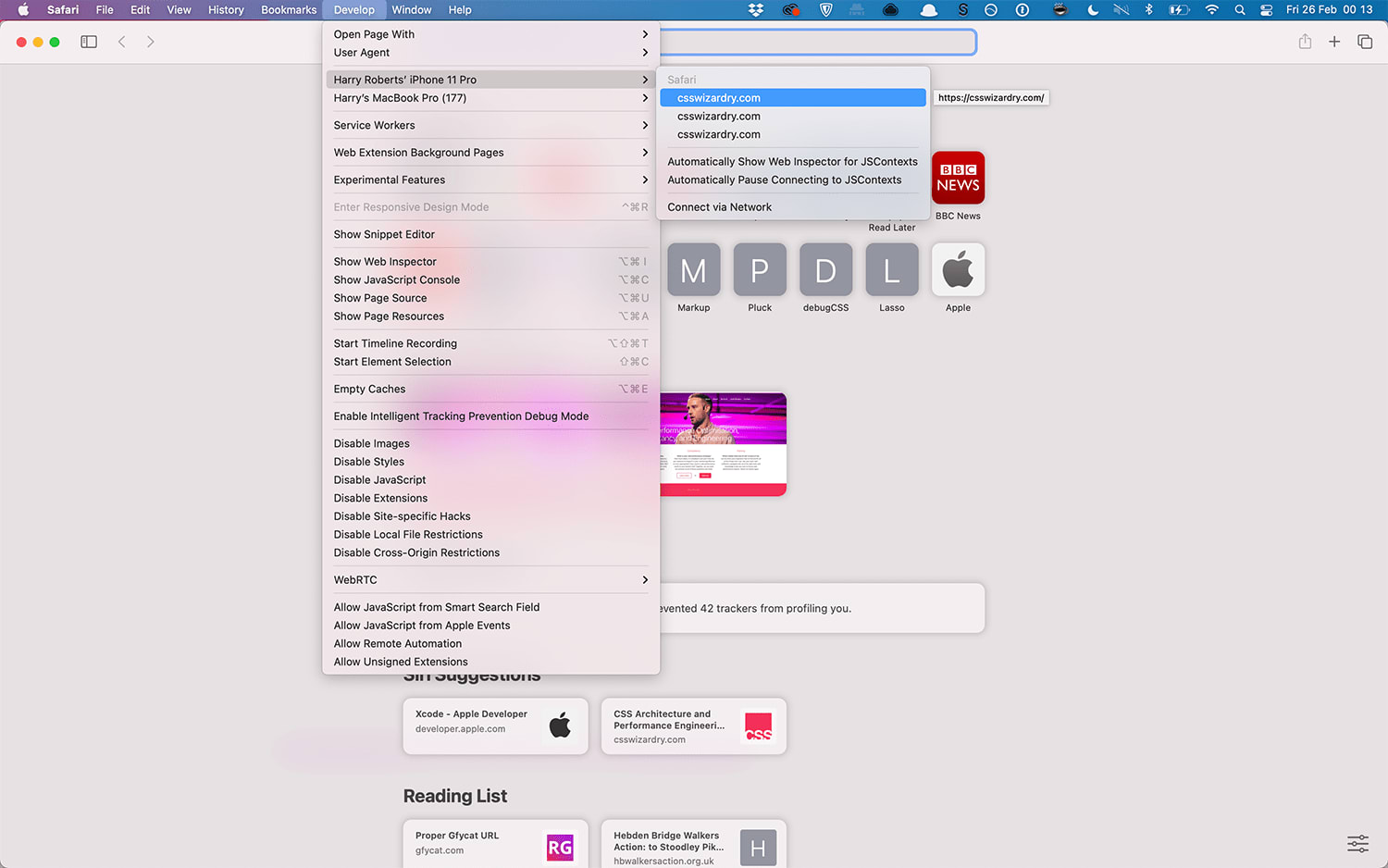Screen dimensions: 1388x868
Task: Toggle Allow Unsigned Extensions
Action: [x=490, y=662]
